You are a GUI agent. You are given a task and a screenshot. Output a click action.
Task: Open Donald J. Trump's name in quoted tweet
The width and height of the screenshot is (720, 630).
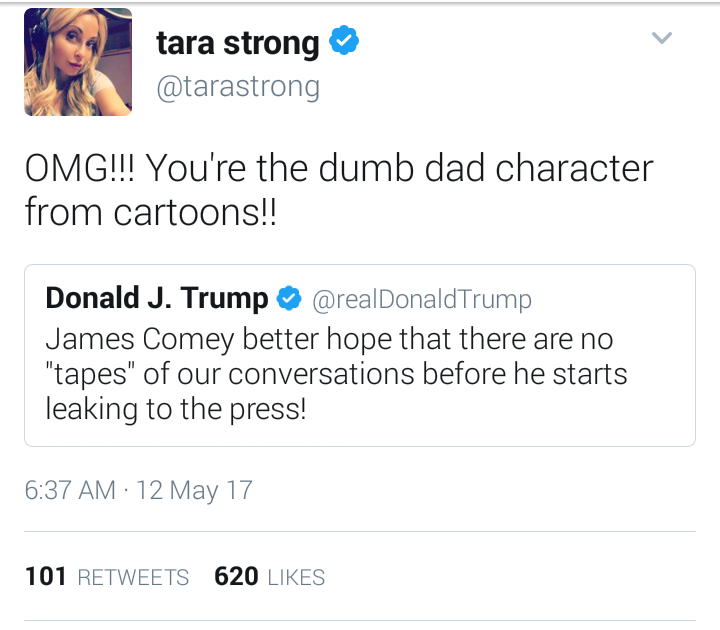point(157,298)
